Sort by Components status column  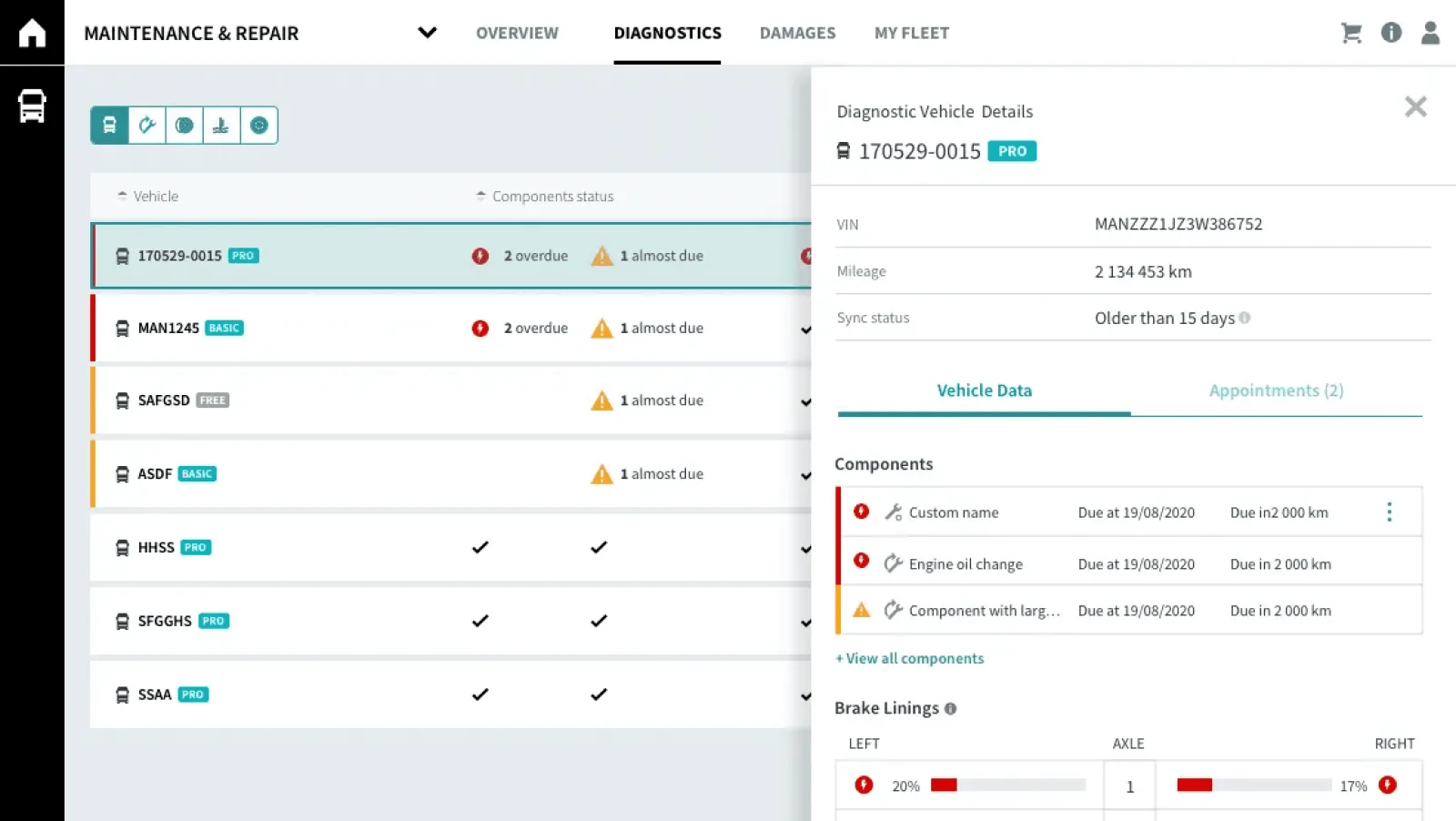click(544, 197)
